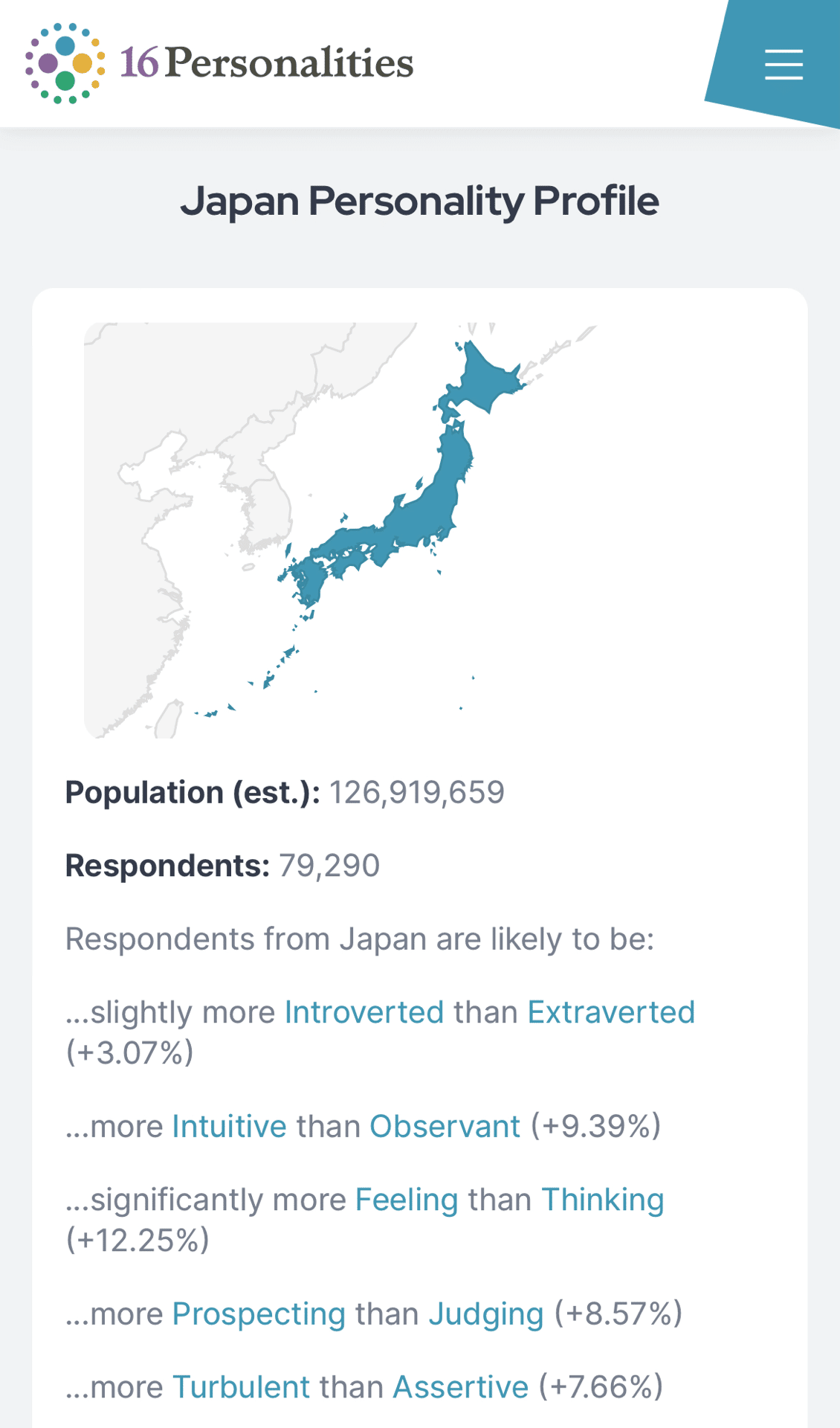Select the Prospecting link
The height and width of the screenshot is (1428, 840).
[259, 1313]
